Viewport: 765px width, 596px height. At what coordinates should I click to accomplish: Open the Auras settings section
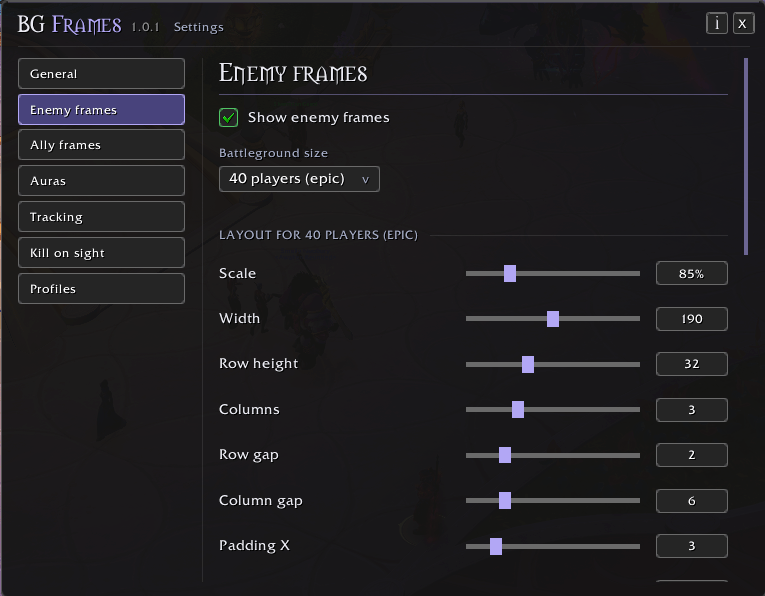click(101, 180)
